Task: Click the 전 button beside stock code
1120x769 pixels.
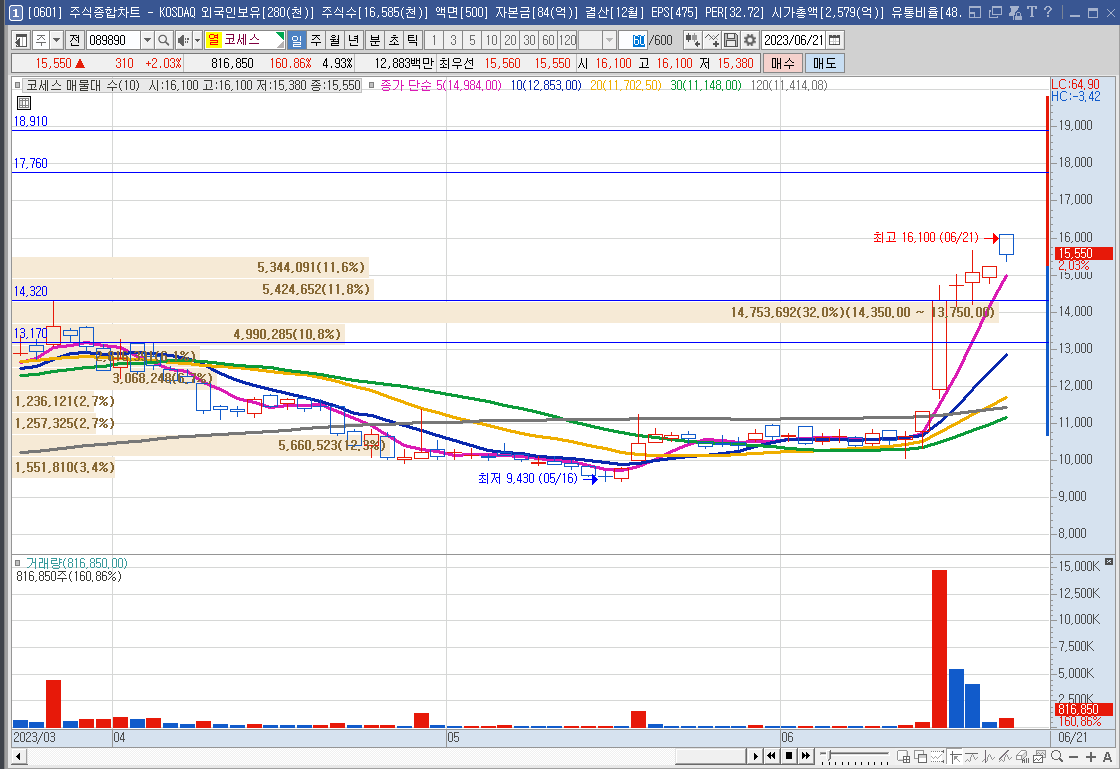Action: pos(74,40)
